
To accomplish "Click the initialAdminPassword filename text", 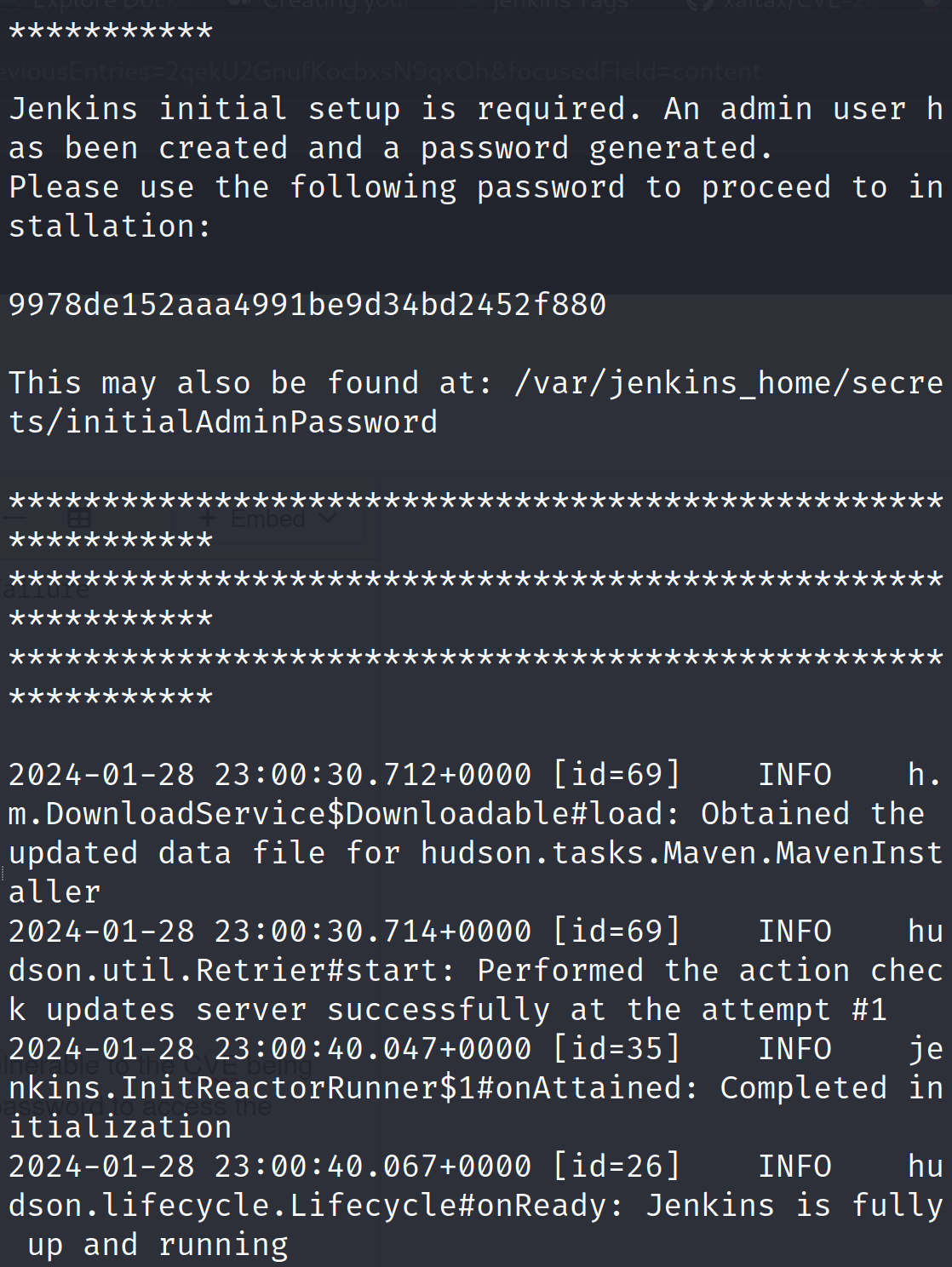I will click(x=251, y=422).
